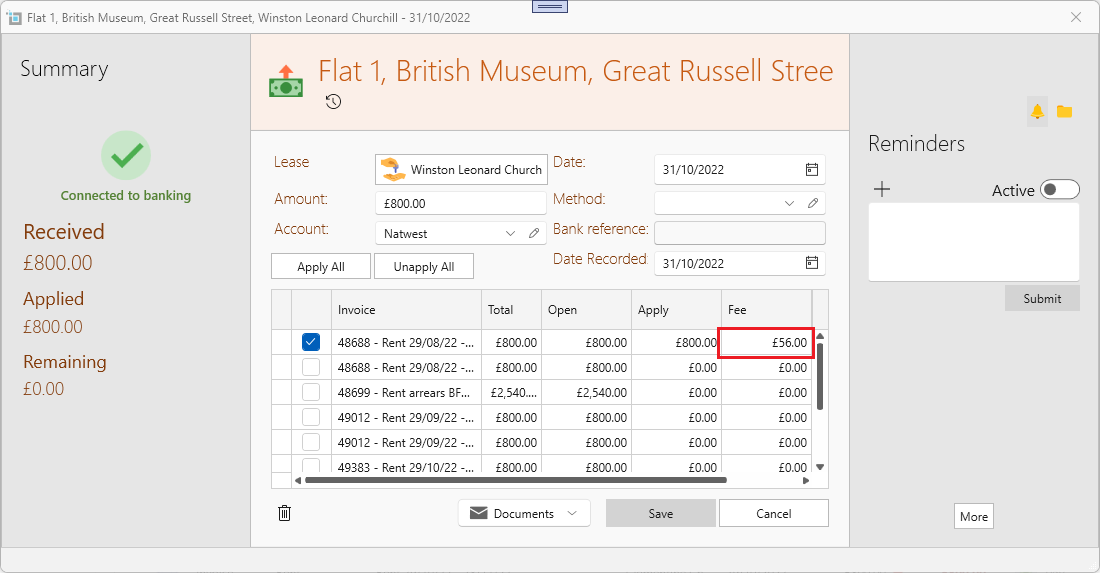Click the Open column header

[x=586, y=310]
